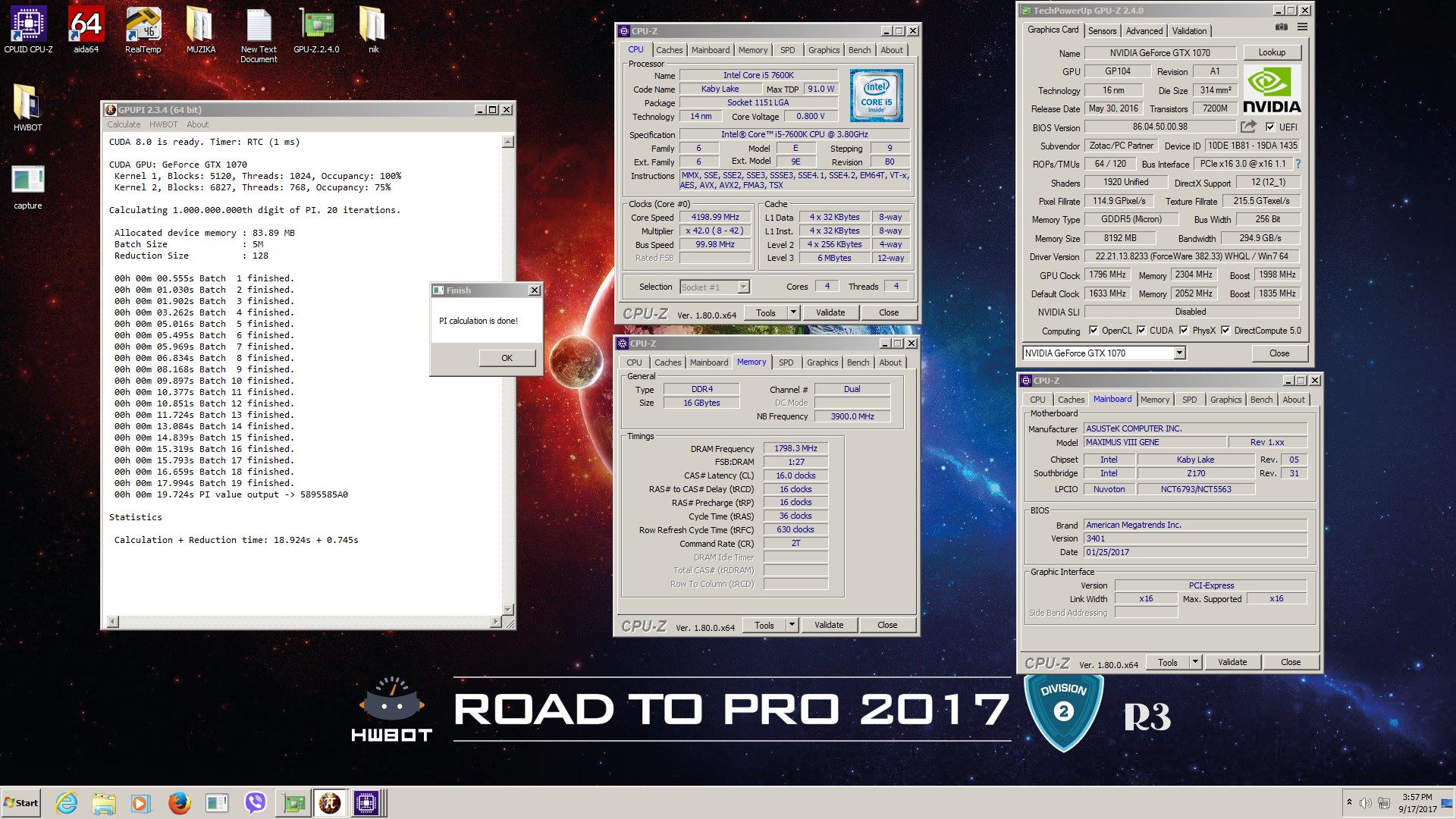Screen dimensions: 1456x819
Task: Click Close button in GPU-Z
Action: (x=1279, y=353)
